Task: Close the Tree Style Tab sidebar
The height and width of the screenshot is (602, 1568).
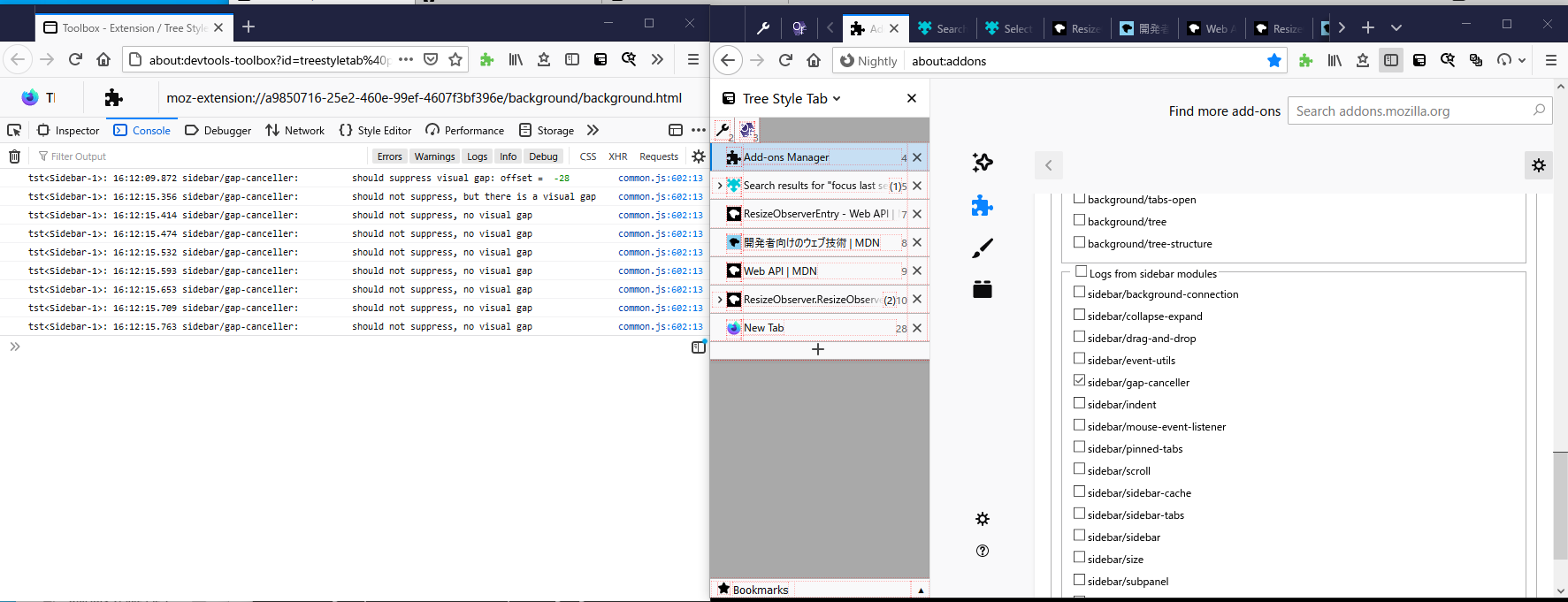Action: pos(912,98)
